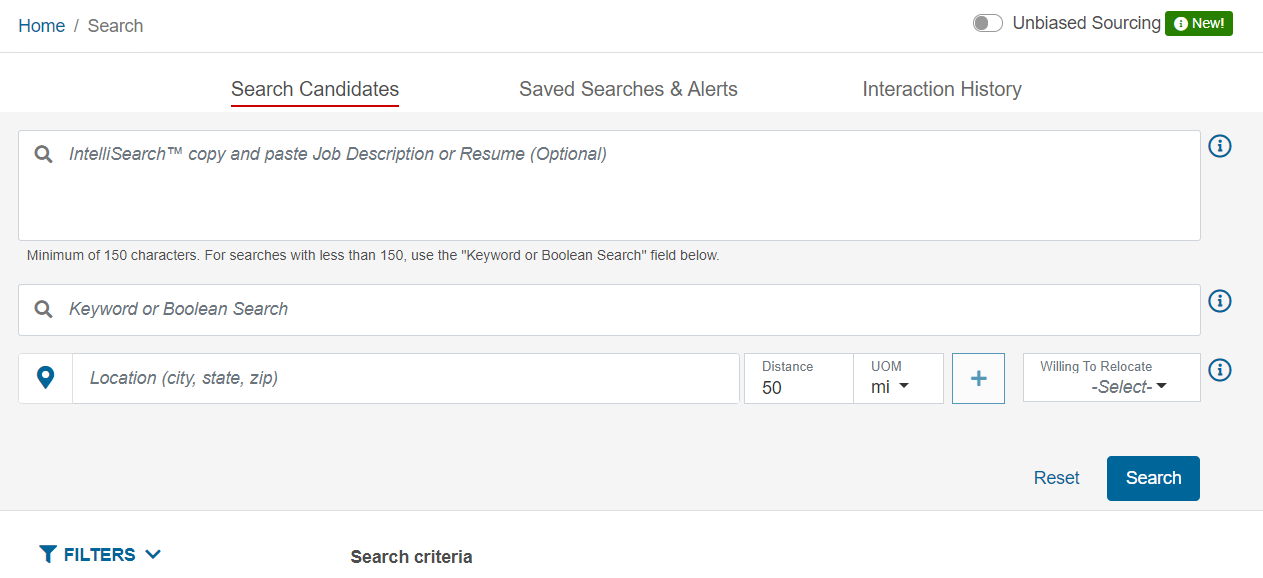The image size is (1263, 578).
Task: Open the Willing To Relocate dropdown
Action: click(1128, 387)
